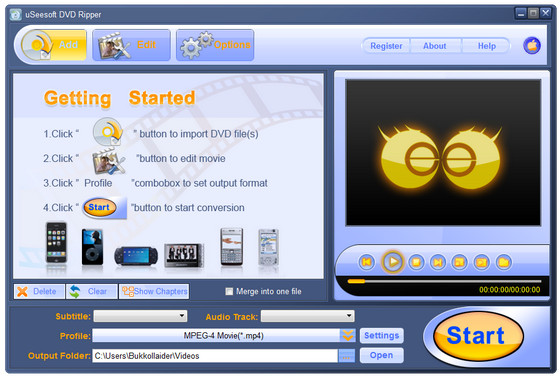Open the Help menu item
The width and height of the screenshot is (560, 378).
pyautogui.click(x=487, y=46)
